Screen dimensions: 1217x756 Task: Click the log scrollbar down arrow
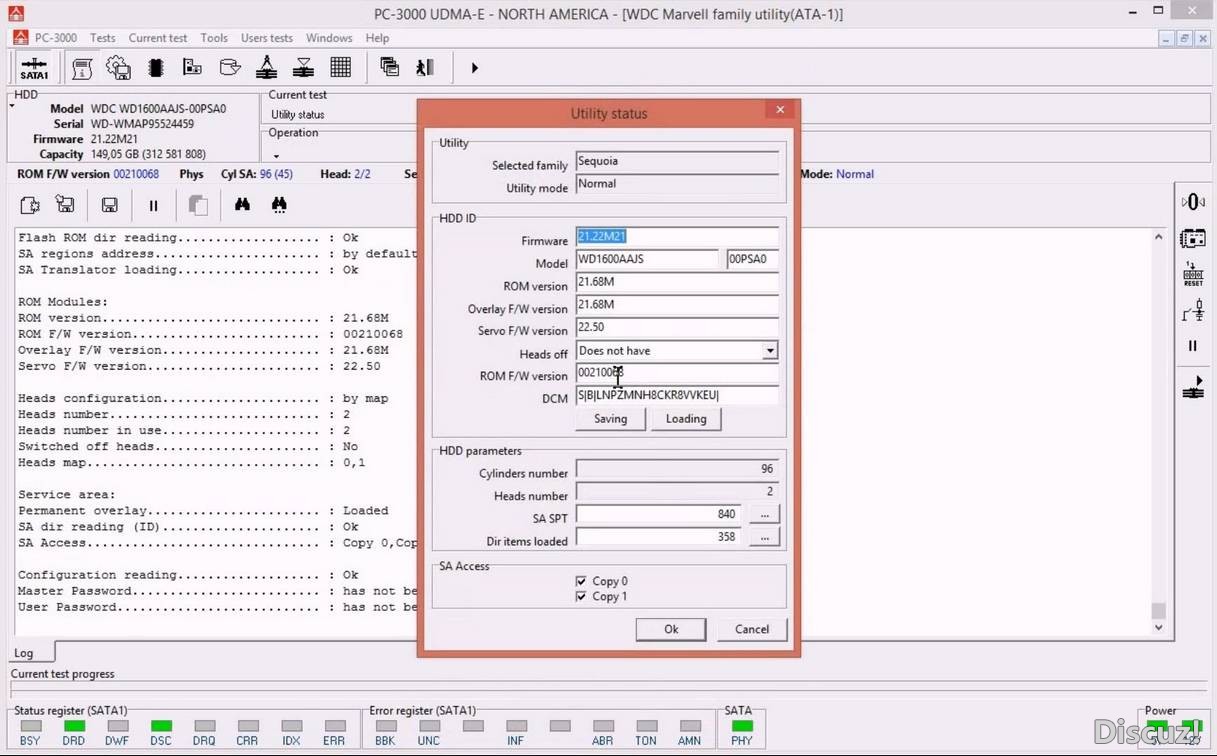1158,628
